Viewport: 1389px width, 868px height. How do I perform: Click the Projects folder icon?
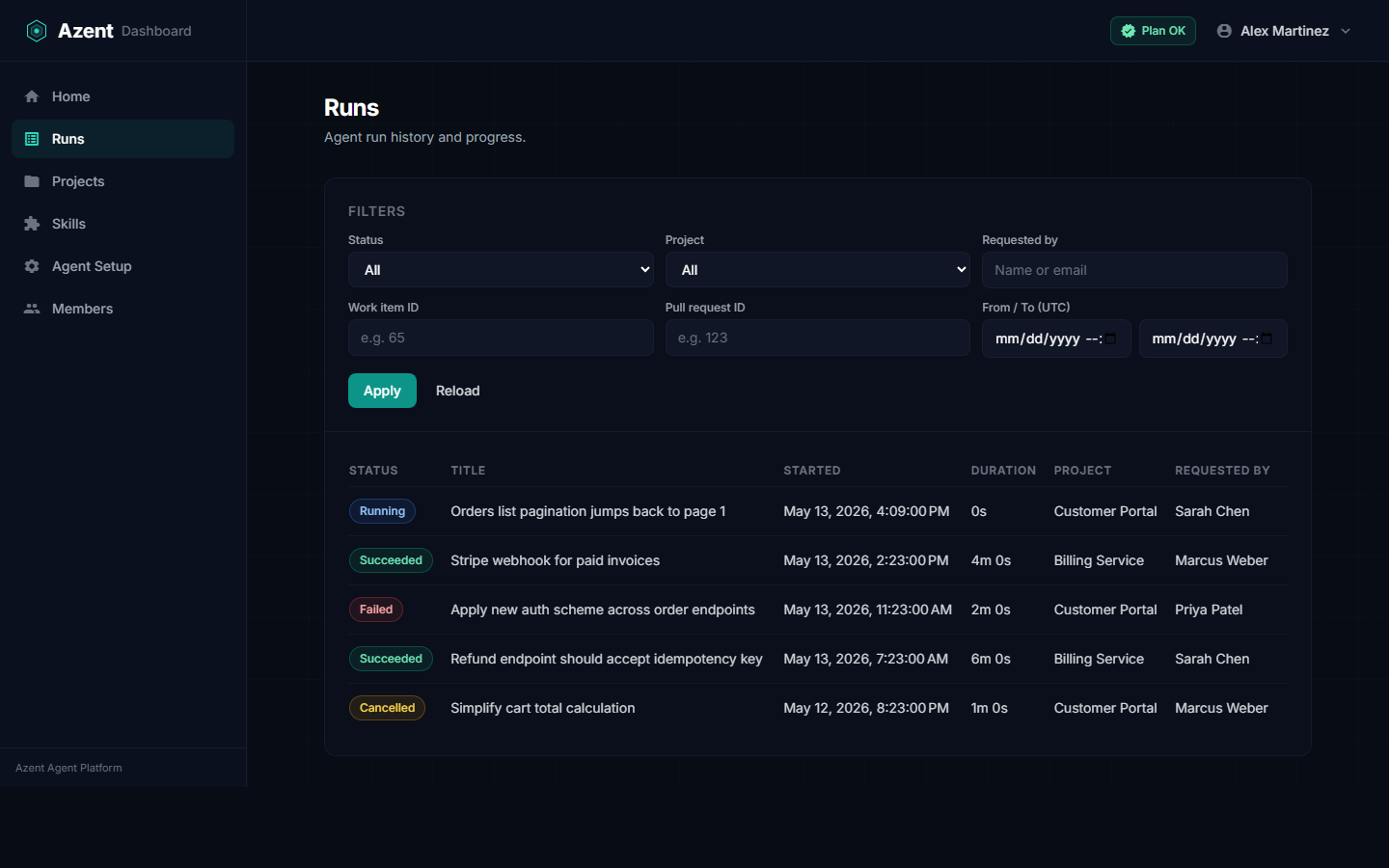click(32, 181)
